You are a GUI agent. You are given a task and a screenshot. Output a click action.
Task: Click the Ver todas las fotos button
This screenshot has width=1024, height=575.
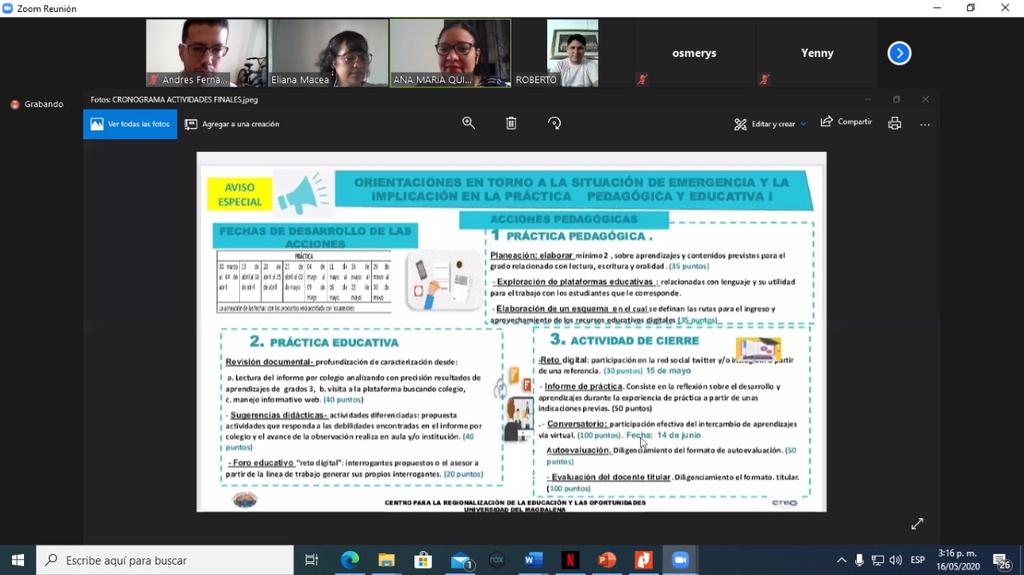click(130, 124)
